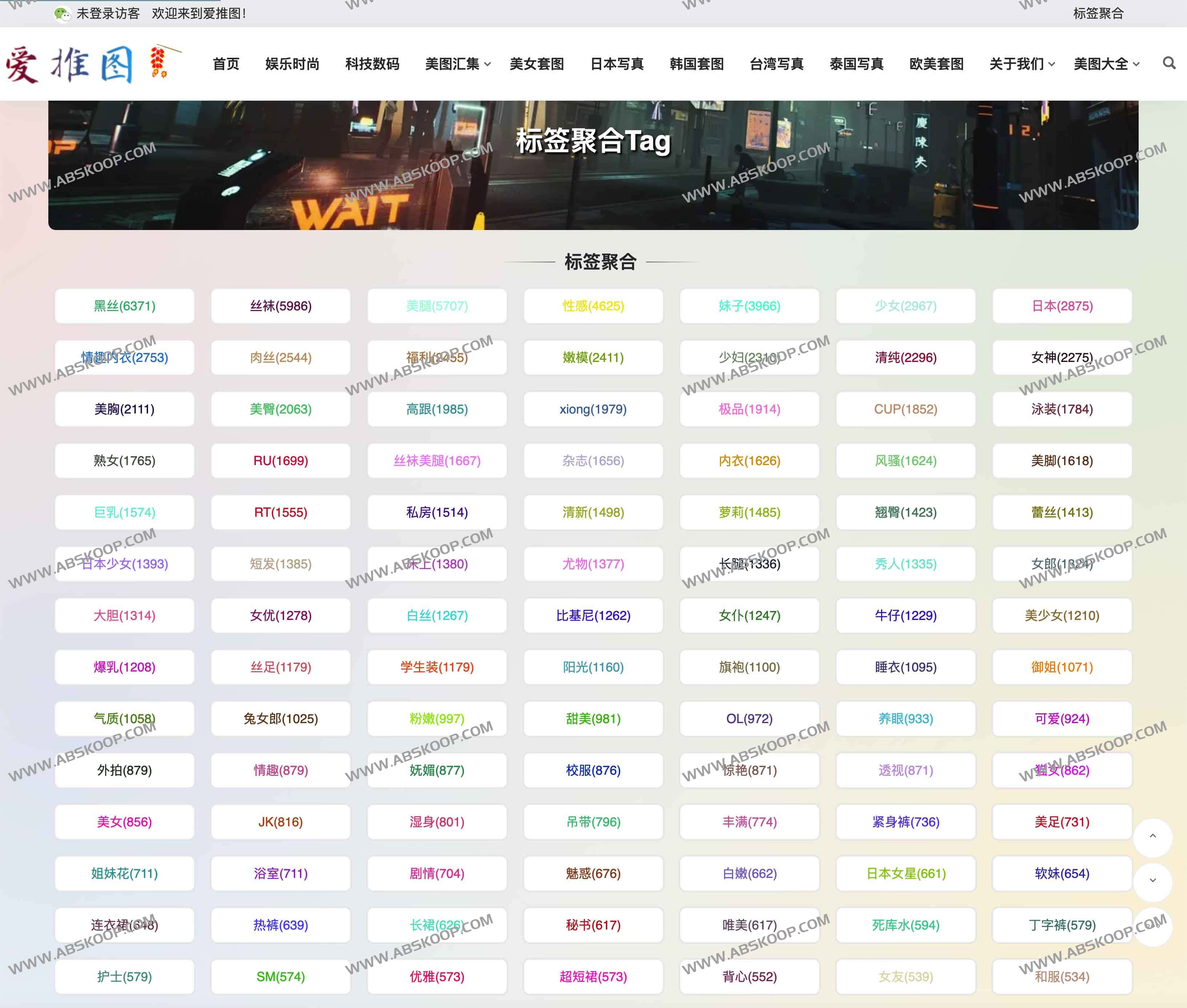
Task: Click the 旗袍(1100) tag
Action: click(x=749, y=668)
